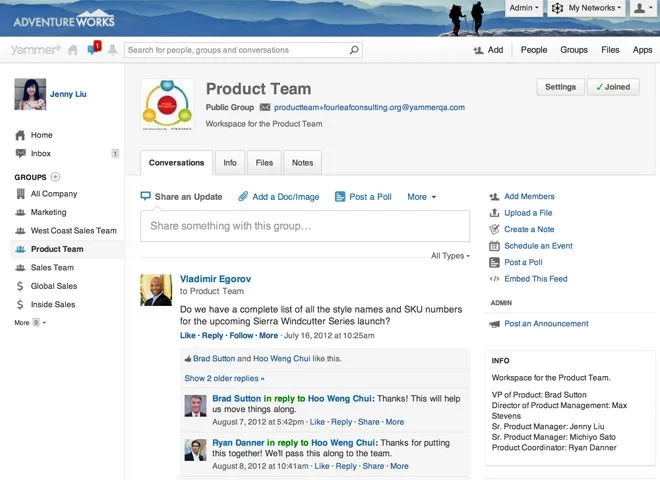Open the messages icon with red badge

pyautogui.click(x=93, y=48)
